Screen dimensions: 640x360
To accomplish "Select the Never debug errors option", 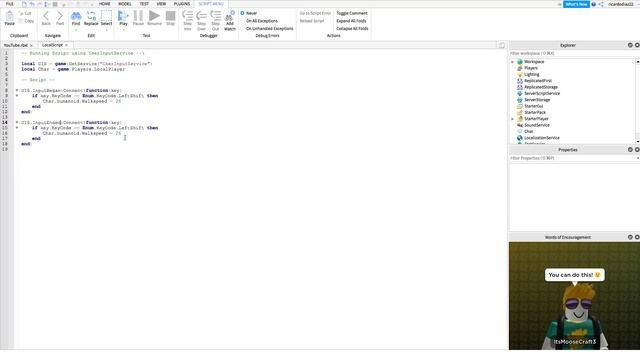I will [249, 13].
